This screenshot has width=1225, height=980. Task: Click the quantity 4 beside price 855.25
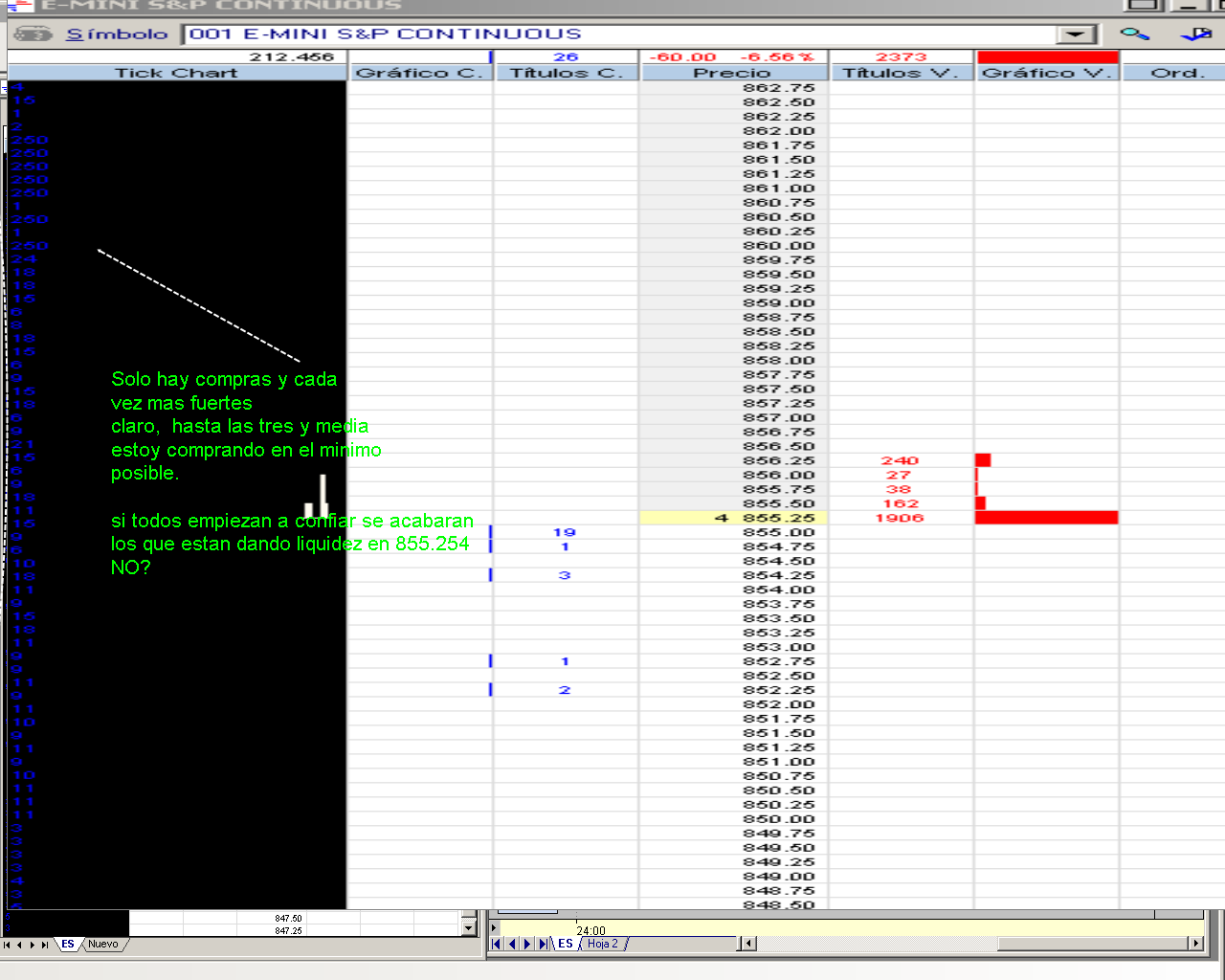(x=722, y=518)
